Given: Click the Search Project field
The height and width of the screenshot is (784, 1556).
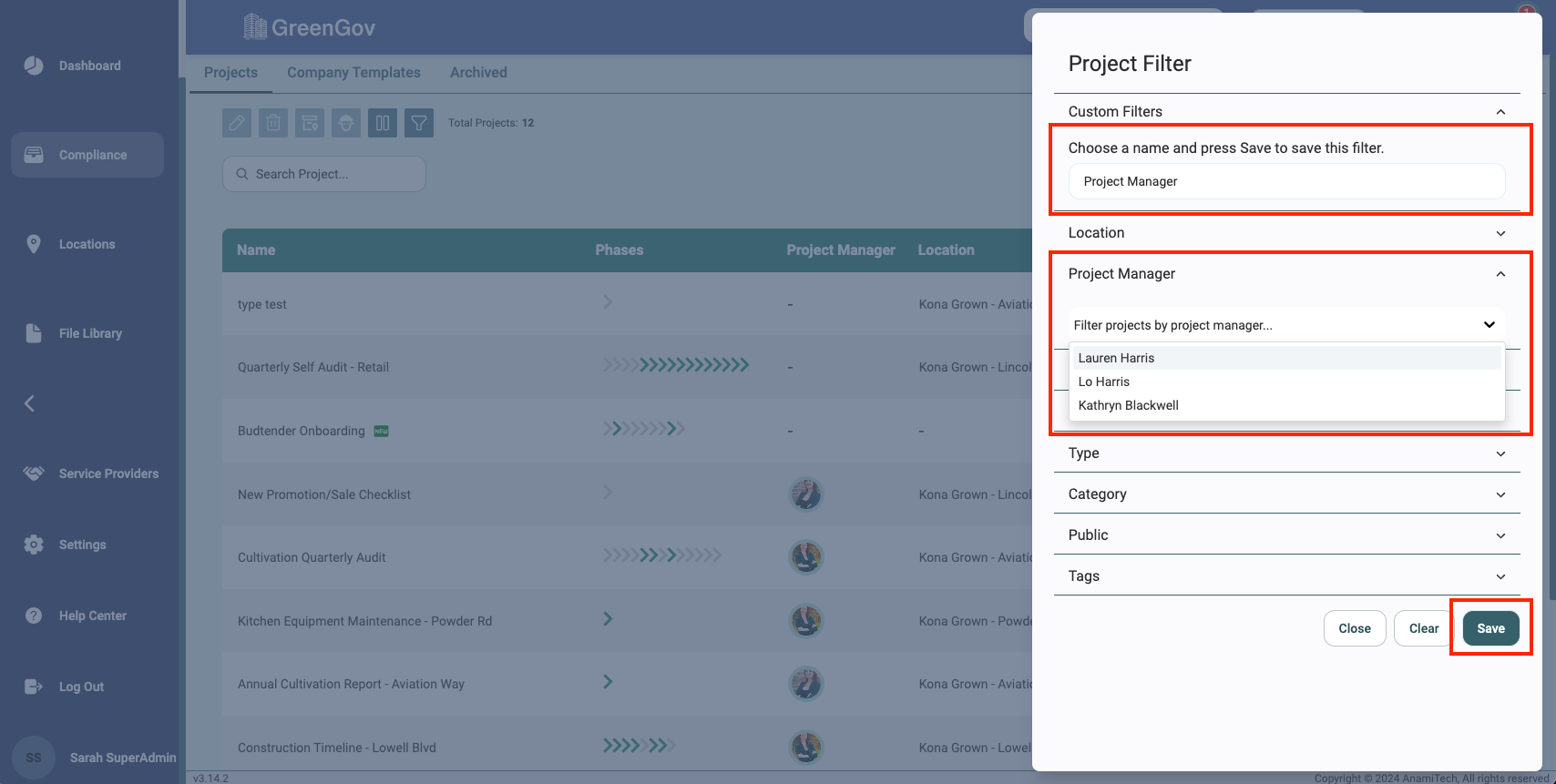Looking at the screenshot, I should click(324, 174).
